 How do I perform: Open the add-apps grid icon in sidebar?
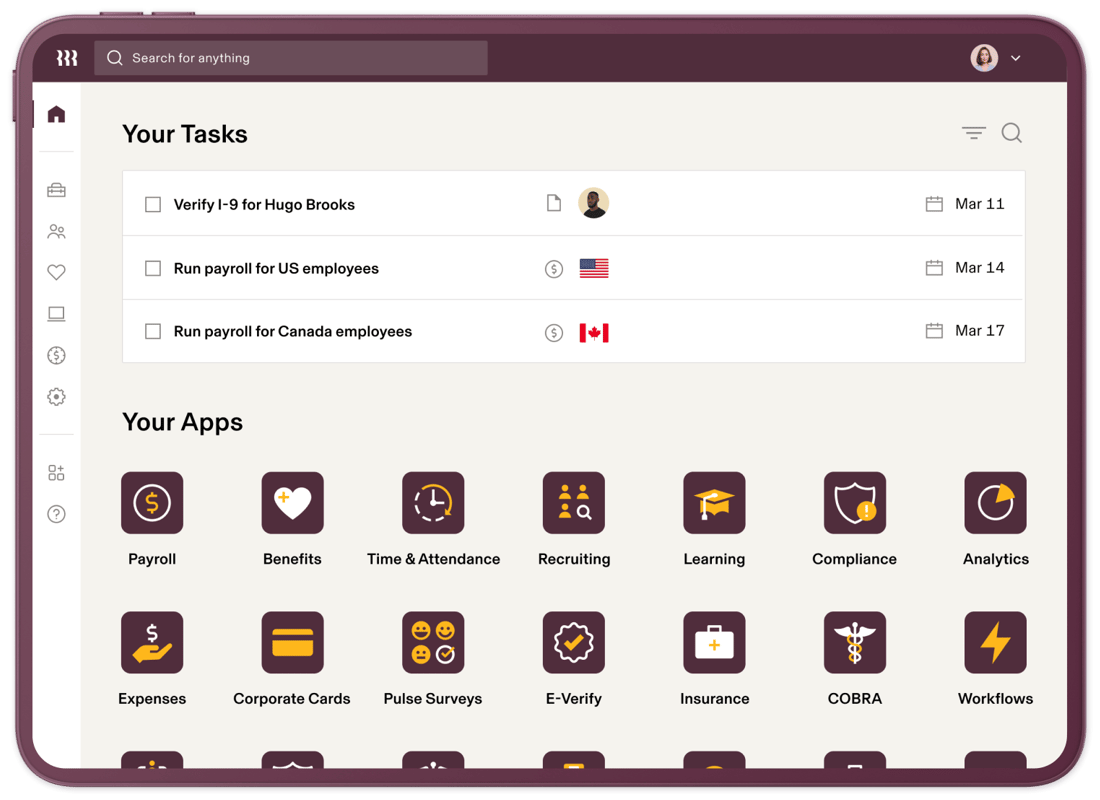click(x=56, y=472)
